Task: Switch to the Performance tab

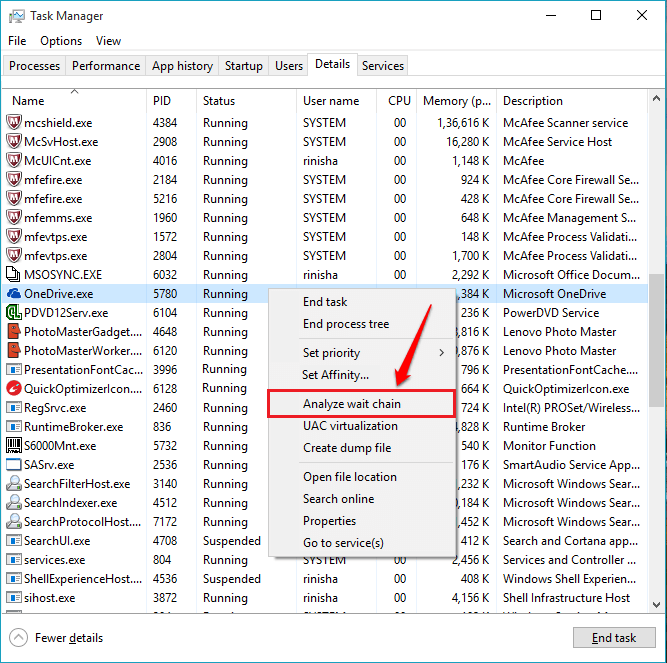Action: (x=105, y=66)
